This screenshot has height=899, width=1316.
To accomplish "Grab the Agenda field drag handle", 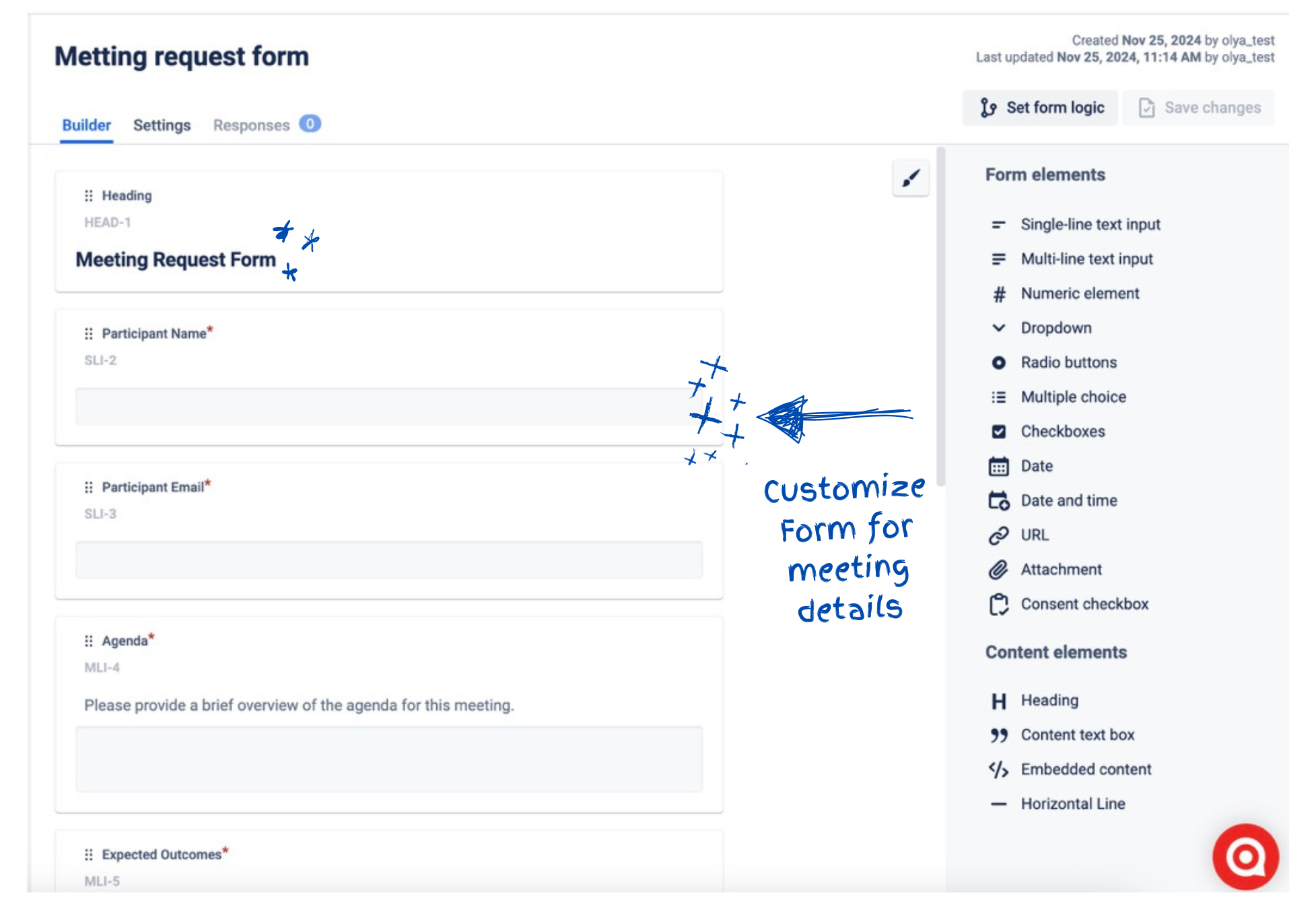I will [88, 641].
